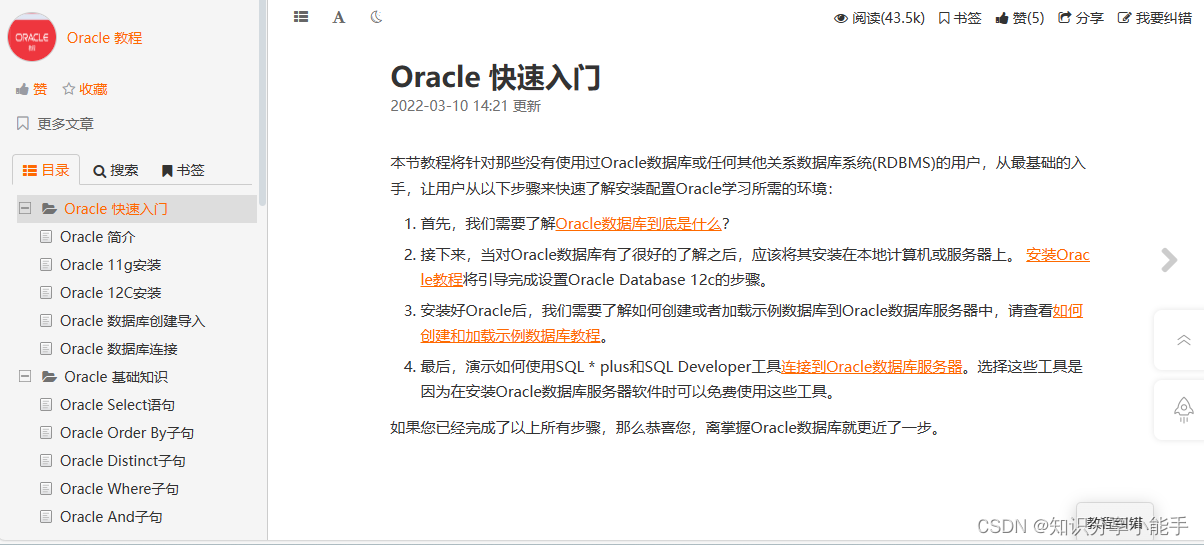Open Oracle Order By子句 chapter

coord(127,433)
